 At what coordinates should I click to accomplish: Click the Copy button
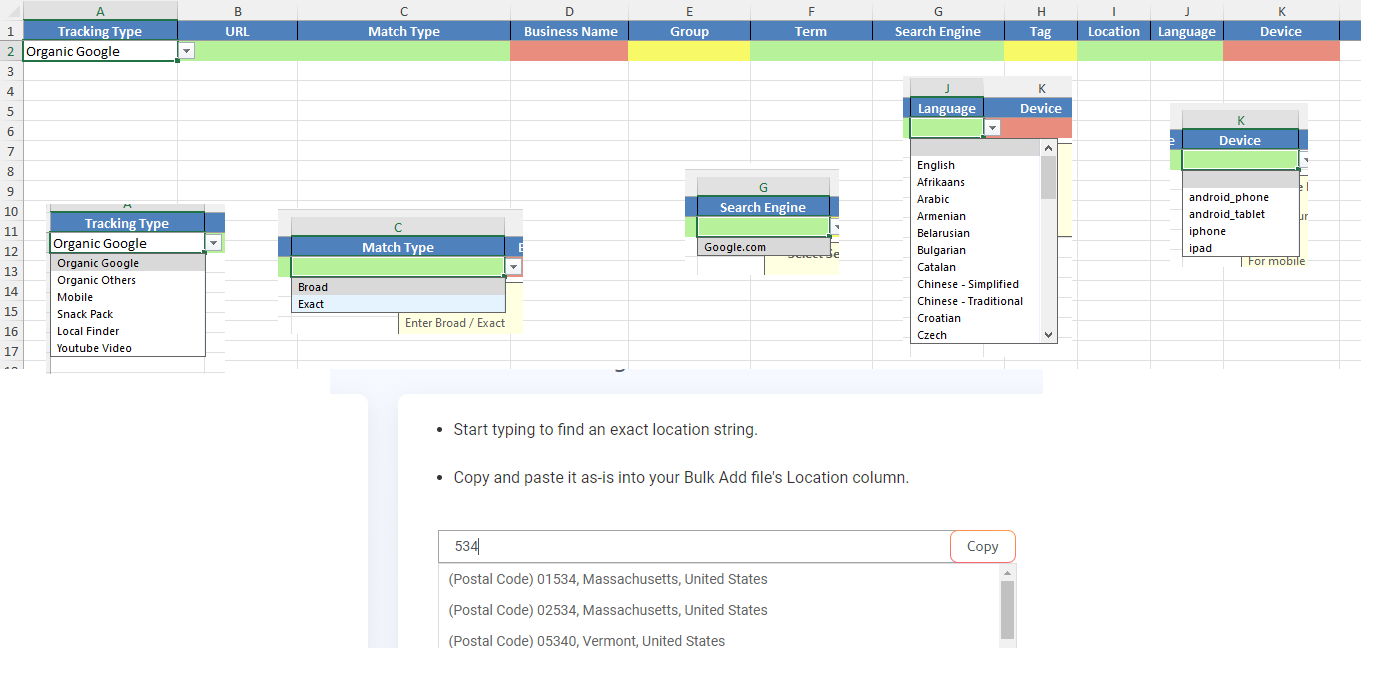pos(982,547)
